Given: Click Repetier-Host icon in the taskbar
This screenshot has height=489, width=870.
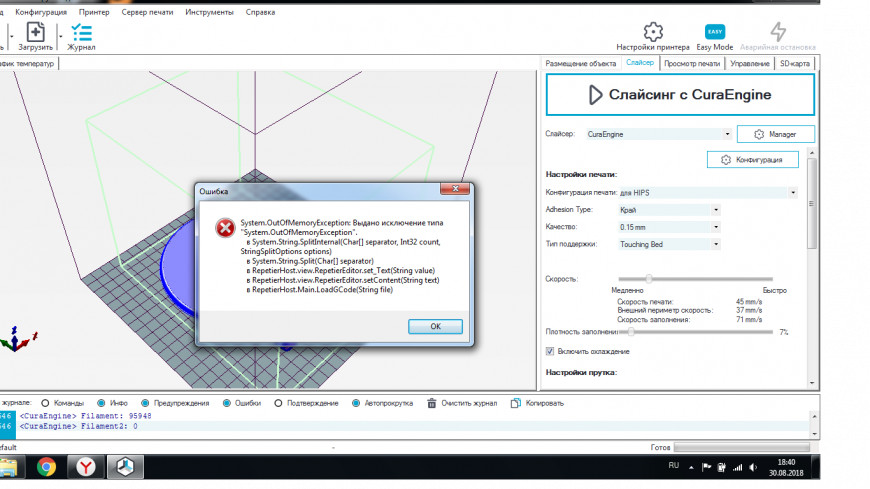Looking at the screenshot, I should pyautogui.click(x=125, y=467).
